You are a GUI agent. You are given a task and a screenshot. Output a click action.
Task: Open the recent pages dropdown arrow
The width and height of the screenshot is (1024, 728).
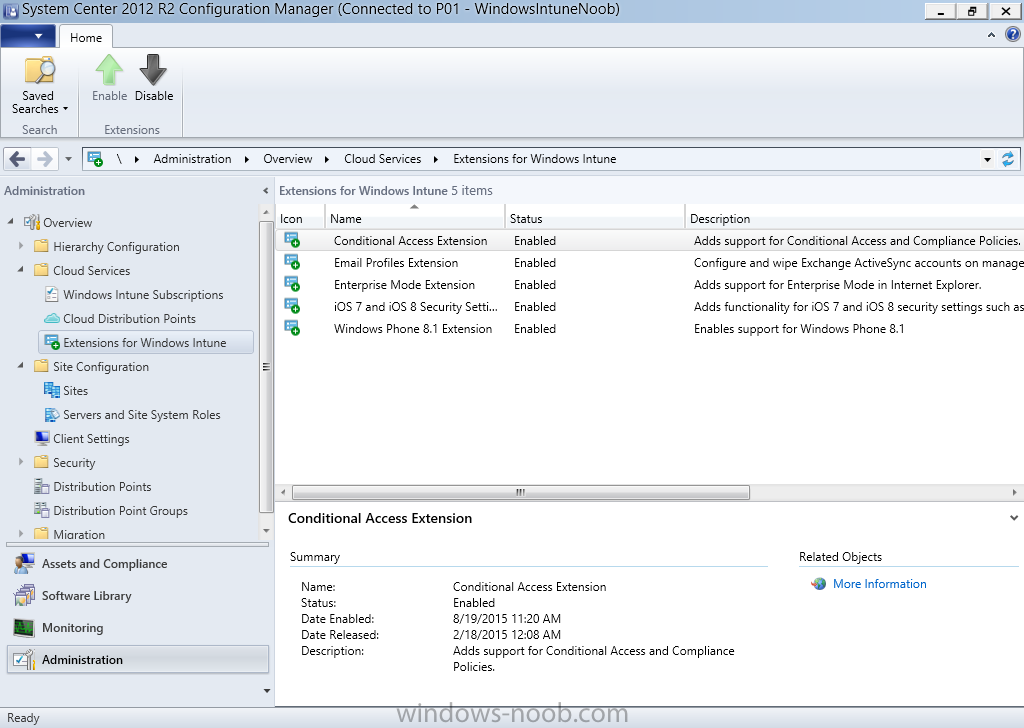(68, 159)
